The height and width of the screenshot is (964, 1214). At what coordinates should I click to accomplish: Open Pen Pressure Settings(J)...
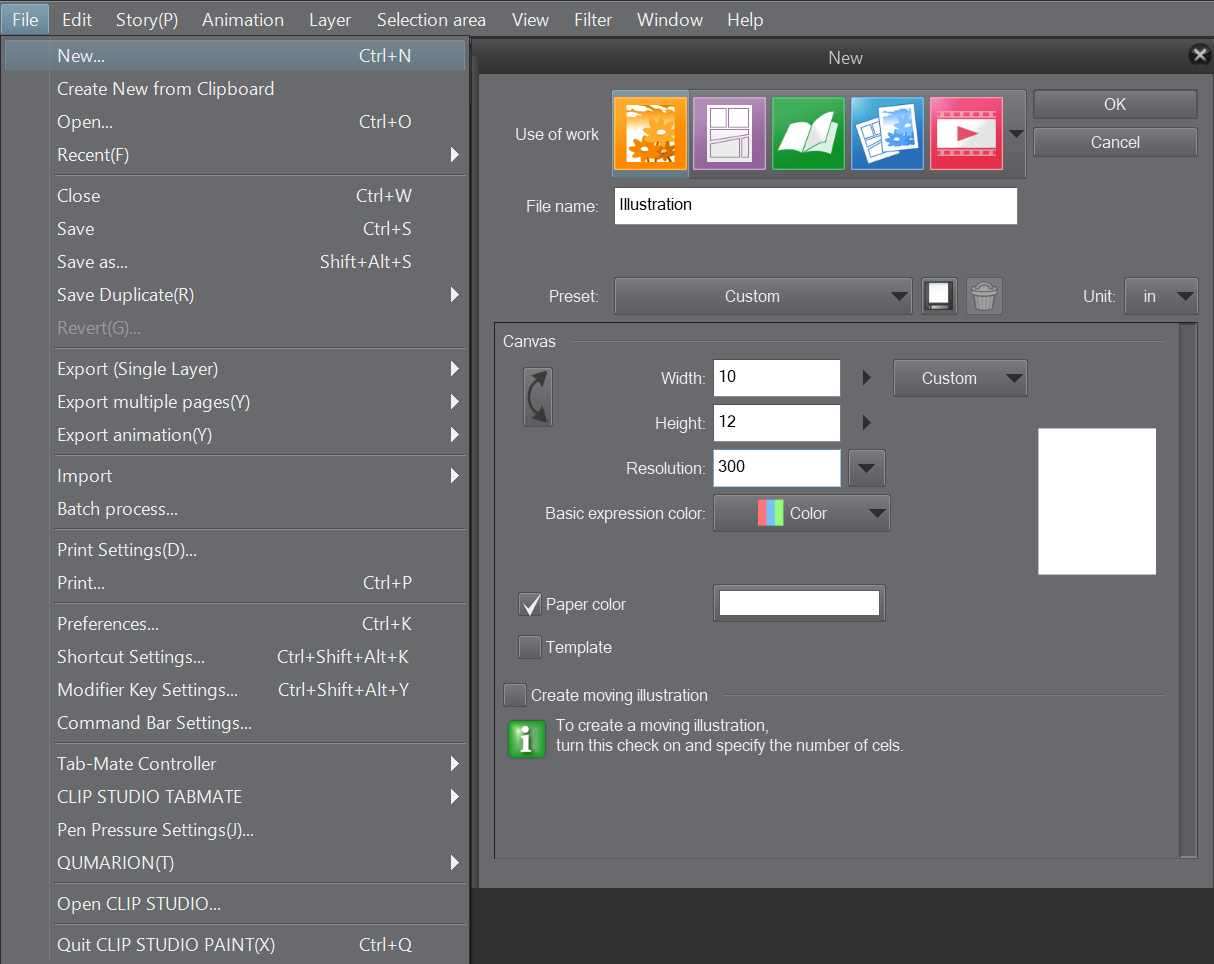pyautogui.click(x=235, y=830)
